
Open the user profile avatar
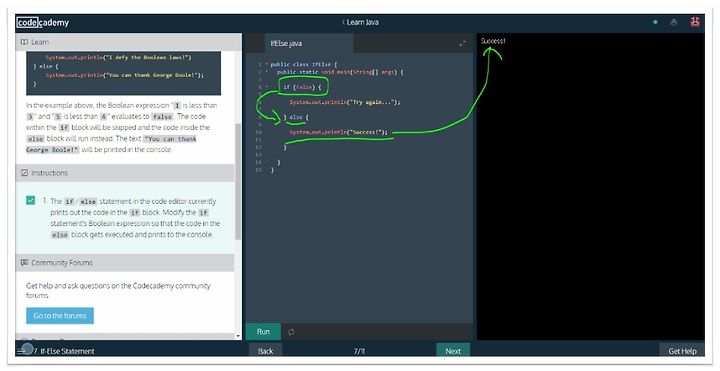(x=695, y=22)
